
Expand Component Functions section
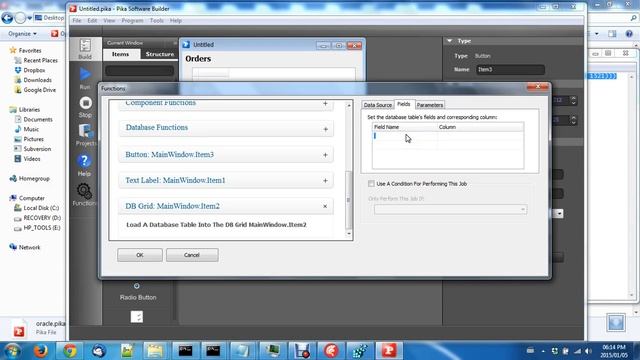click(325, 104)
